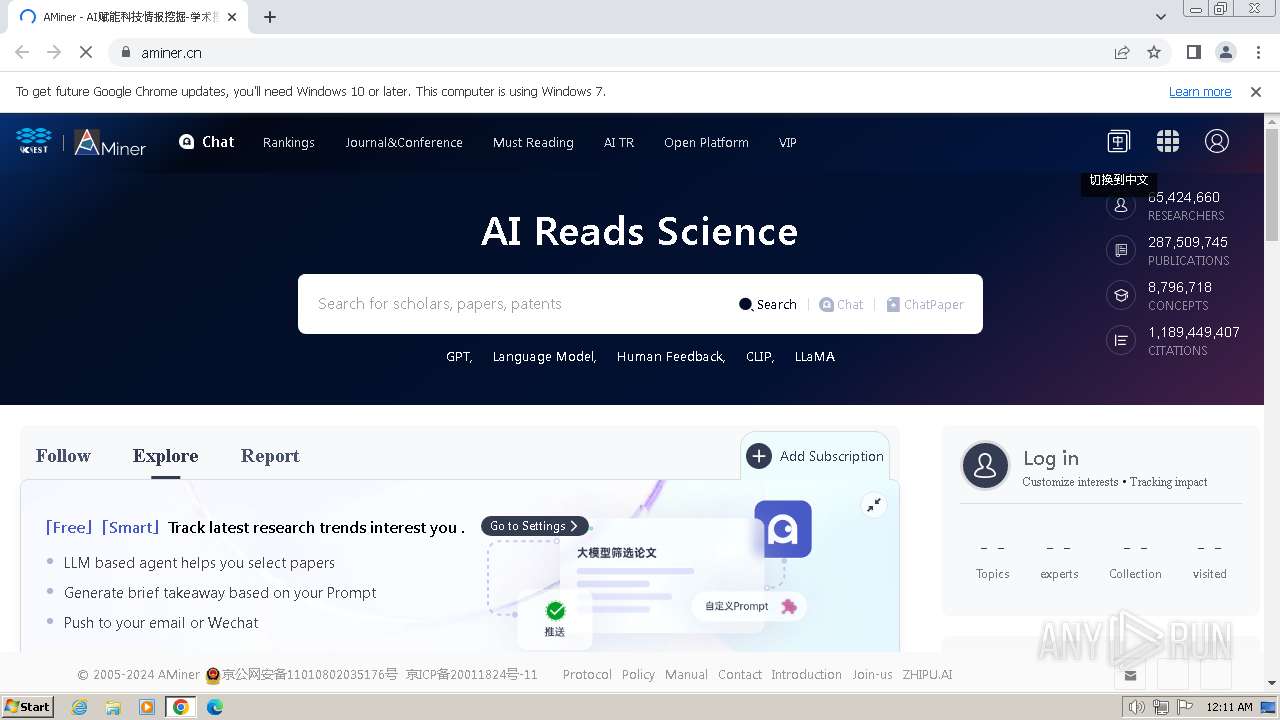
Task: Click the share page icon in address bar
Action: [1122, 52]
